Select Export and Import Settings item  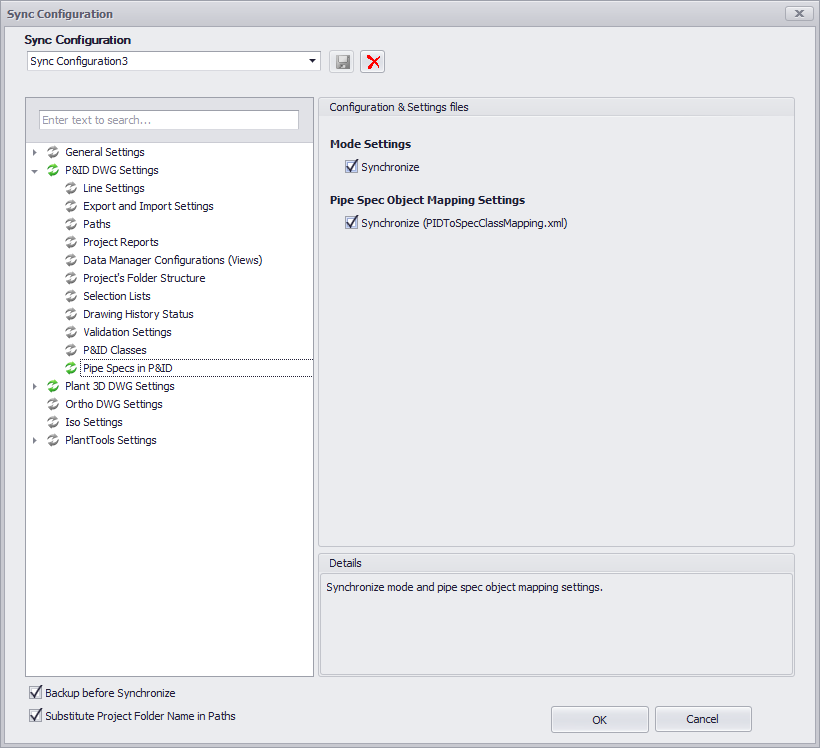pyautogui.click(x=148, y=206)
